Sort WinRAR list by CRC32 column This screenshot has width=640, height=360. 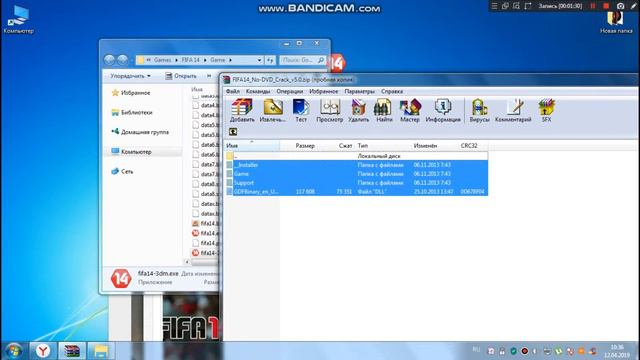click(x=469, y=146)
